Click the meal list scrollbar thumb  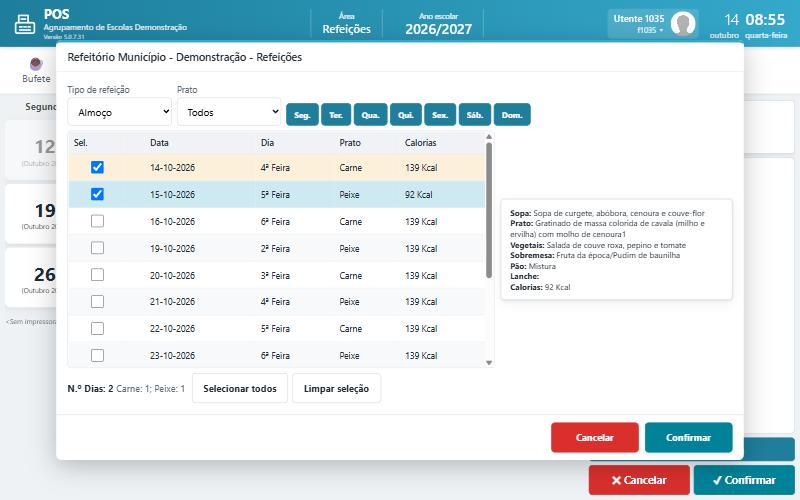point(489,210)
